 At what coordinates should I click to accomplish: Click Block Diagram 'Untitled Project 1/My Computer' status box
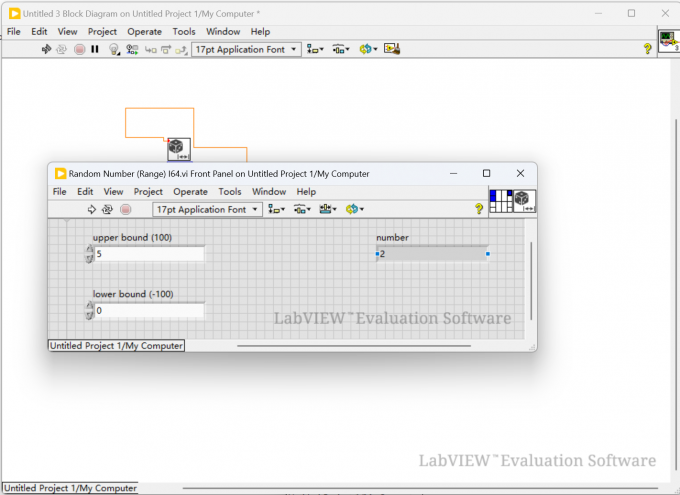click(x=70, y=488)
